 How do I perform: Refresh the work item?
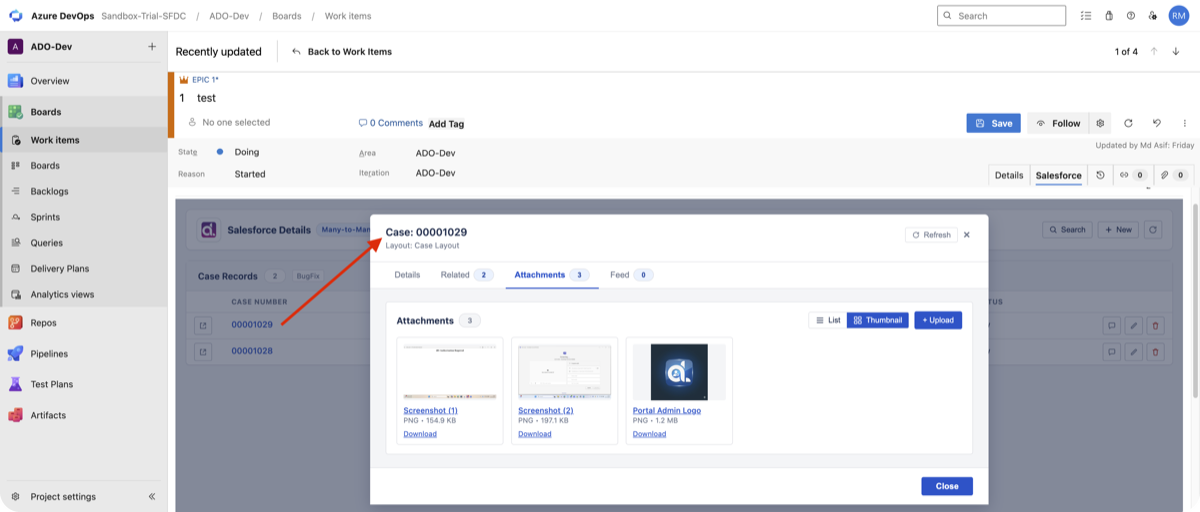click(1128, 123)
